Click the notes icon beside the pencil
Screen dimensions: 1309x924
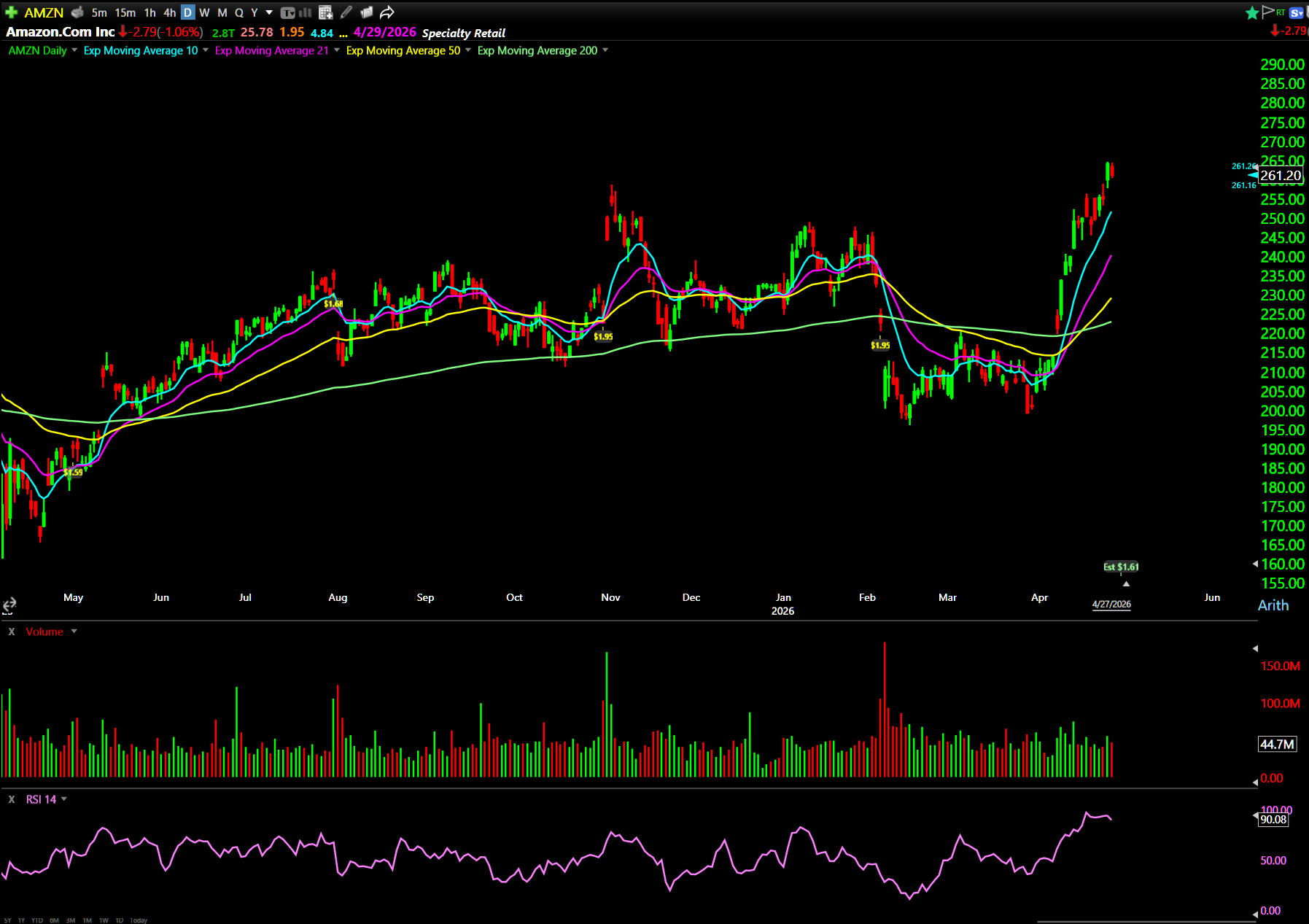366,12
